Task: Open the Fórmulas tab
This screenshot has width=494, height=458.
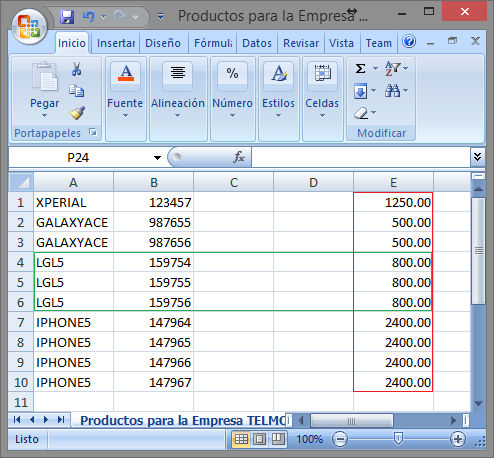Action: click(x=213, y=43)
